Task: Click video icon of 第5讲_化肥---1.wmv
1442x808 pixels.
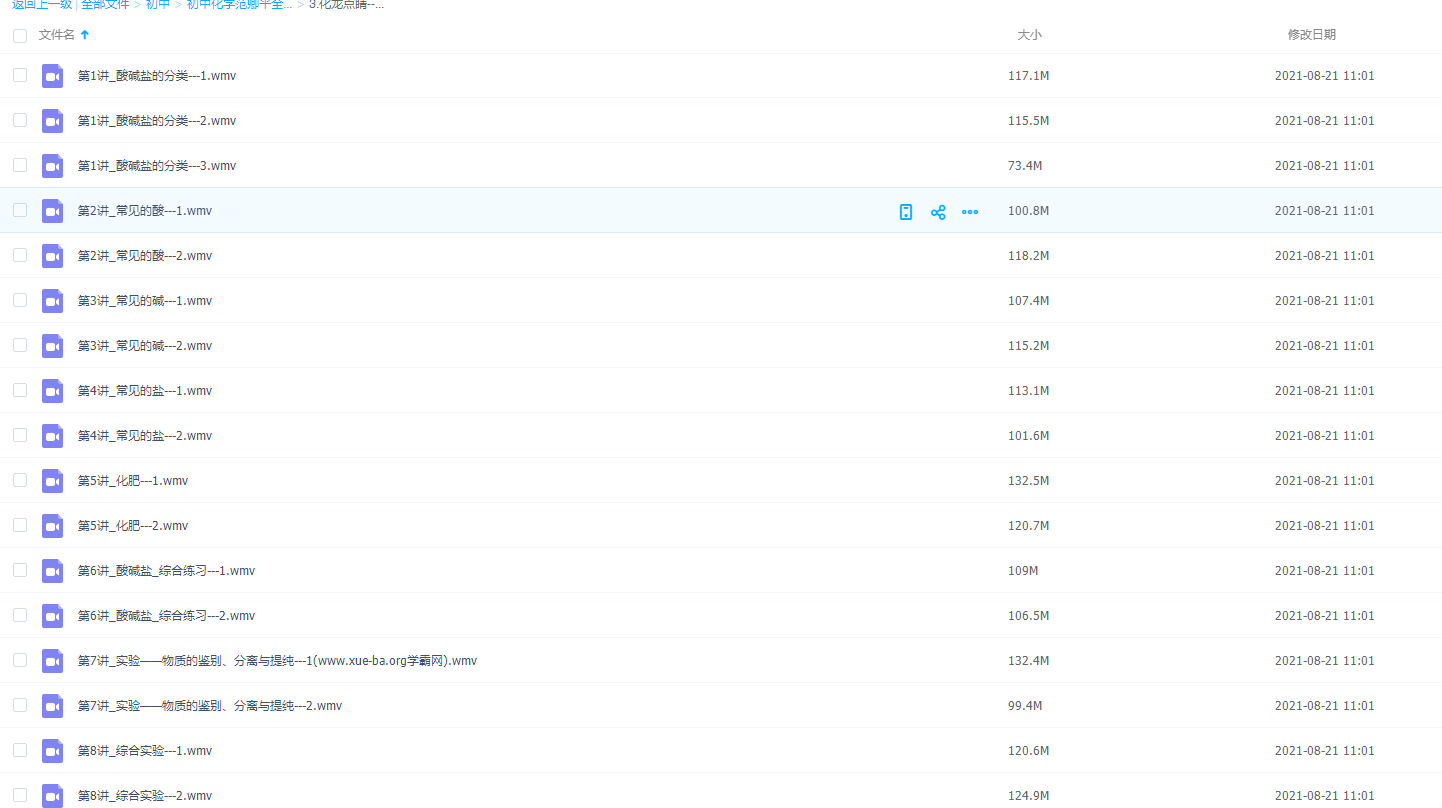Action: (53, 481)
